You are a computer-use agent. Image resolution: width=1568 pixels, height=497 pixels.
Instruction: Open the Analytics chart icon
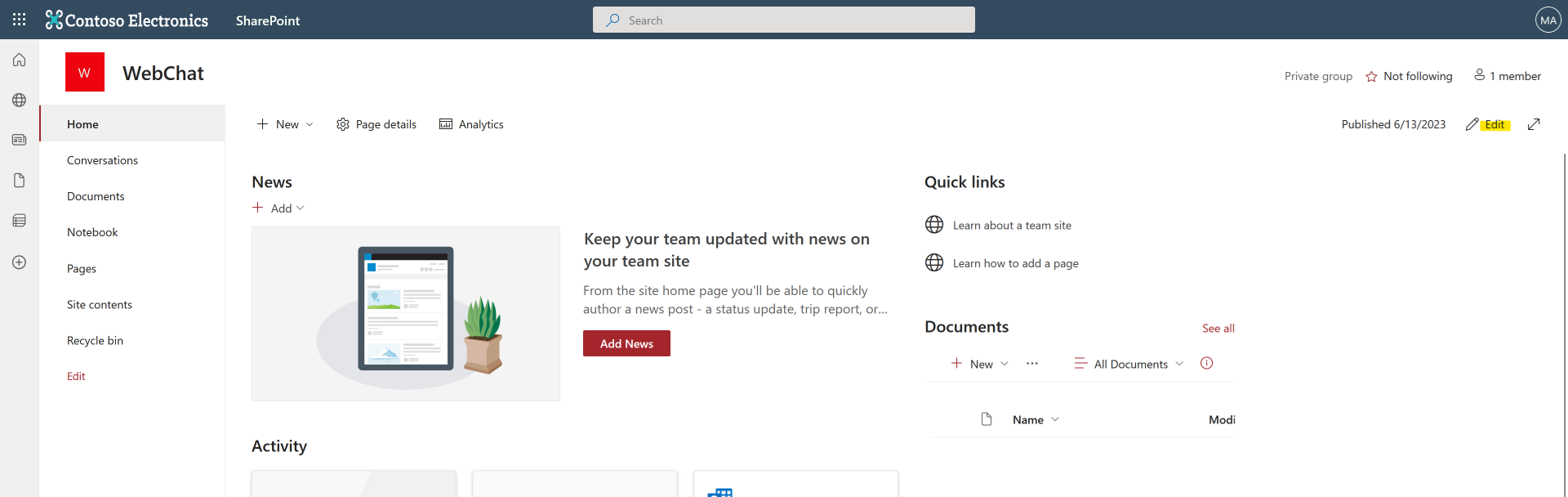[446, 124]
